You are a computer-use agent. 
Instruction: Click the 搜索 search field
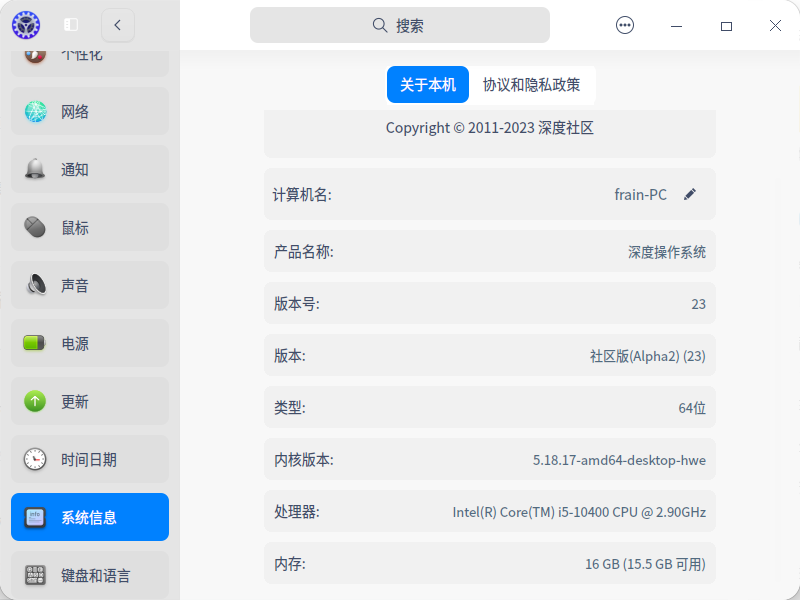[x=399, y=25]
